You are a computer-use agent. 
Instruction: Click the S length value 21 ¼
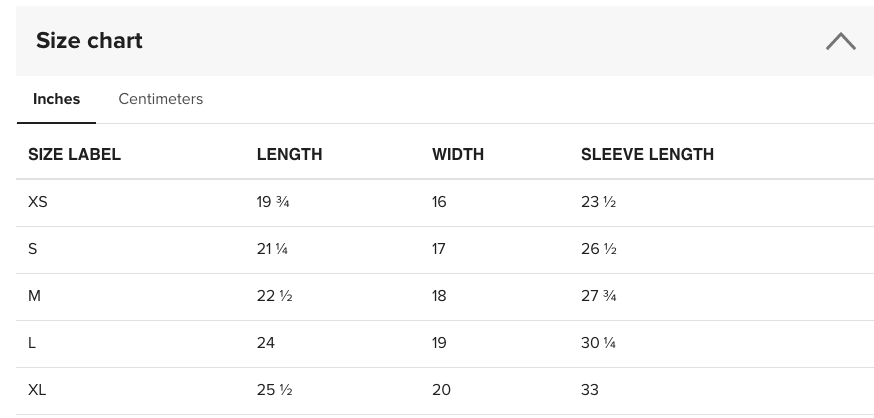(272, 249)
